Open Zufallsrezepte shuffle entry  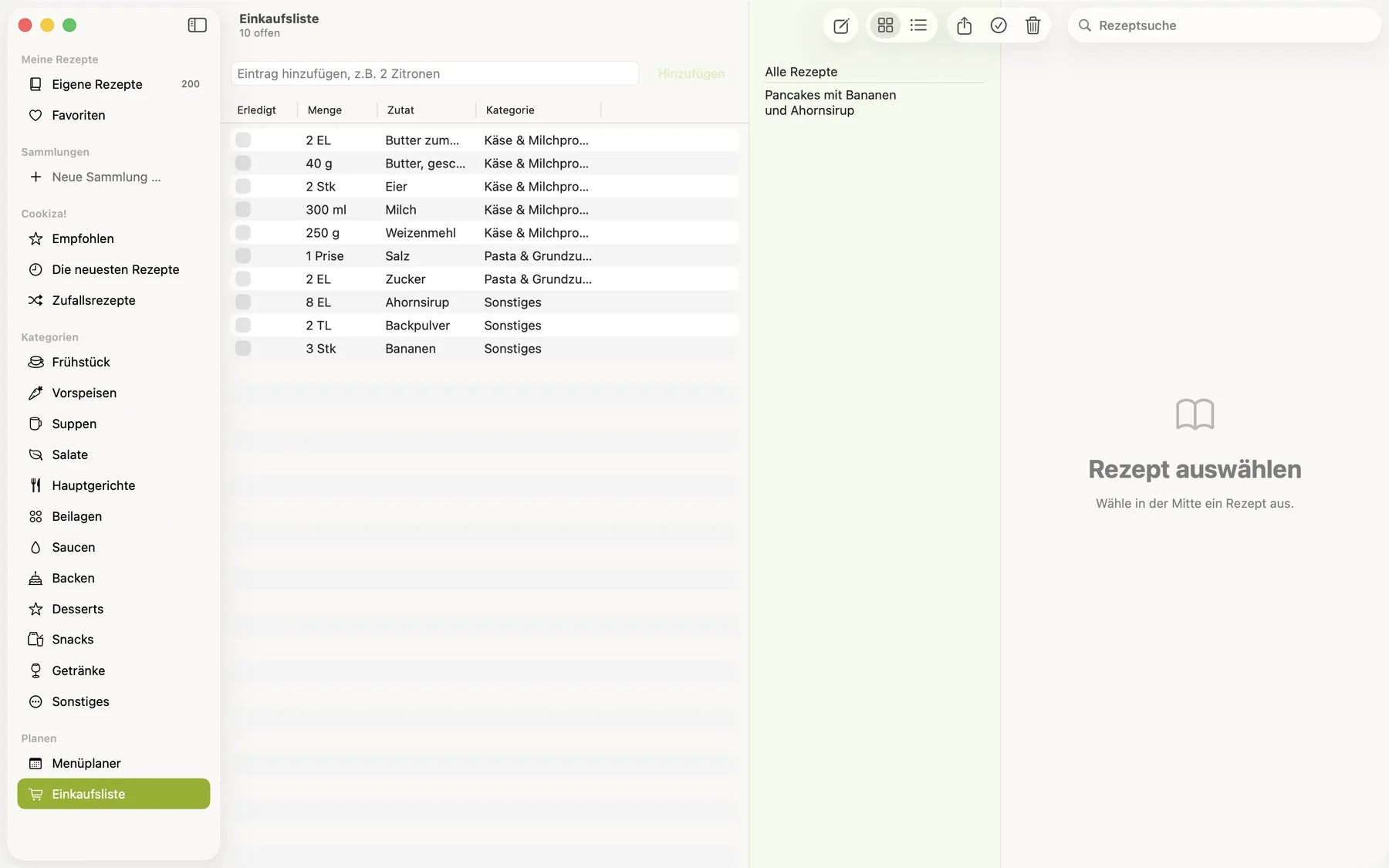(x=113, y=300)
